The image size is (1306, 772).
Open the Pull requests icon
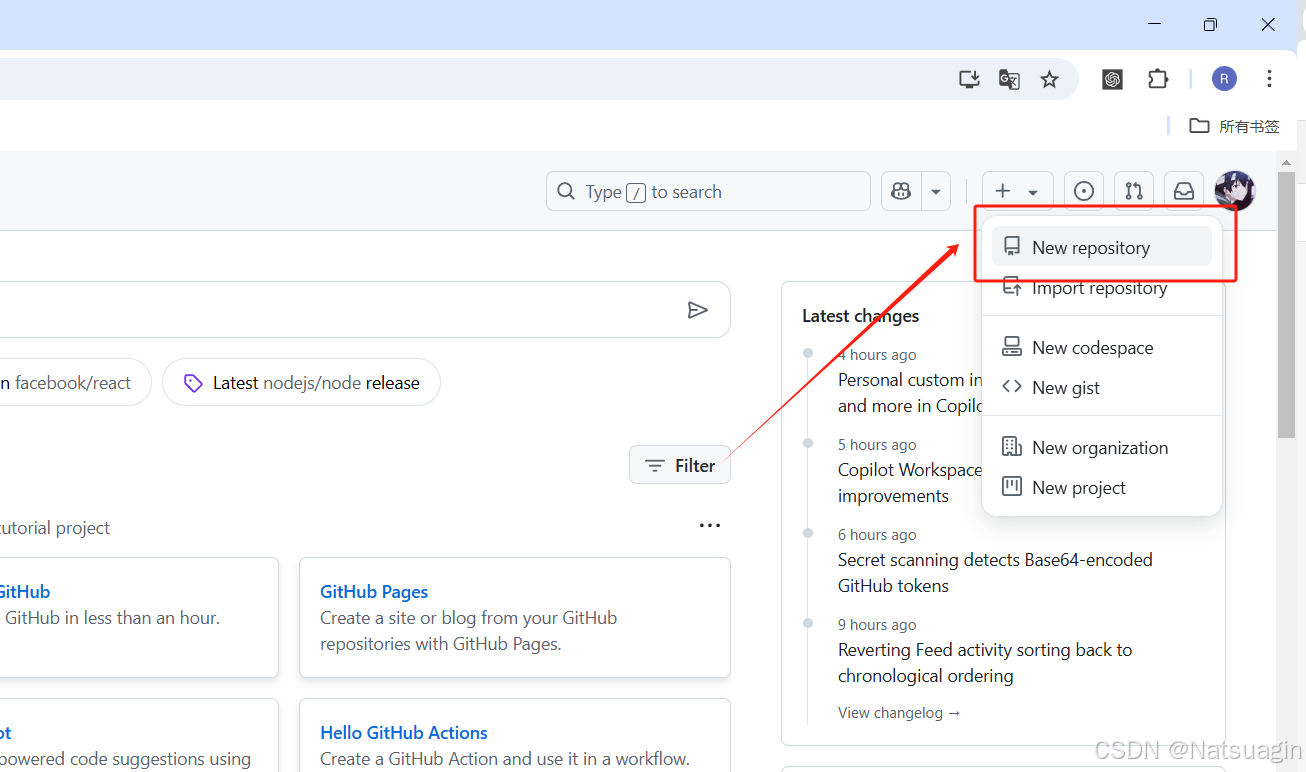pyautogui.click(x=1133, y=191)
